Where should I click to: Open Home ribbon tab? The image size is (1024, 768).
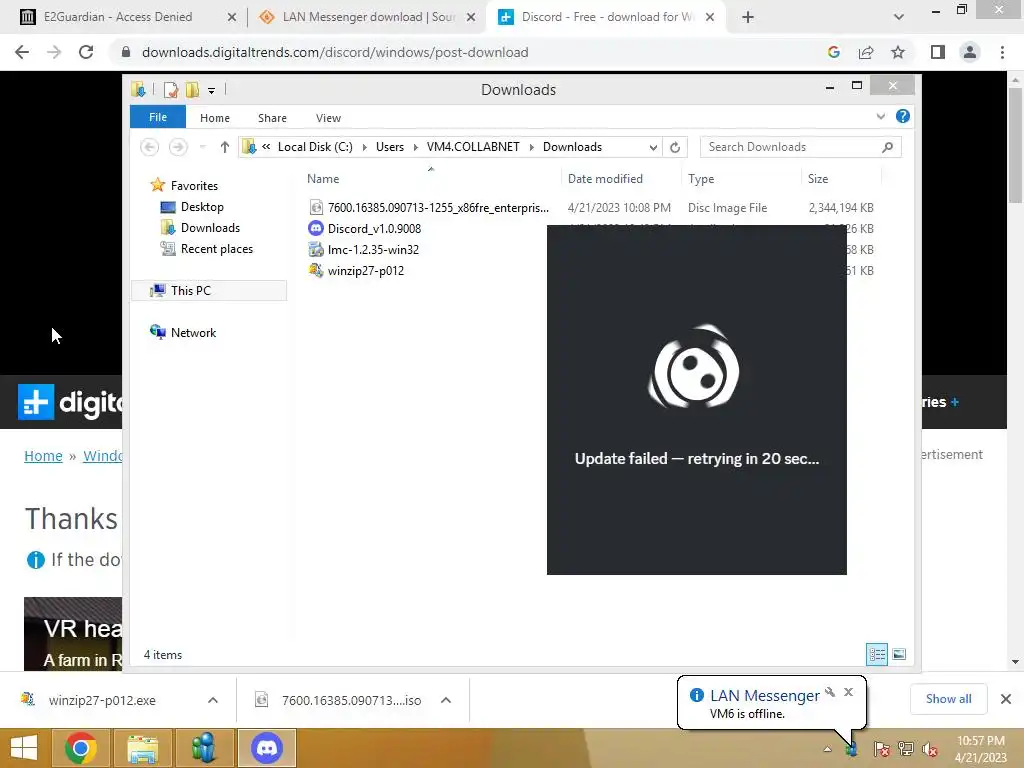click(x=215, y=118)
